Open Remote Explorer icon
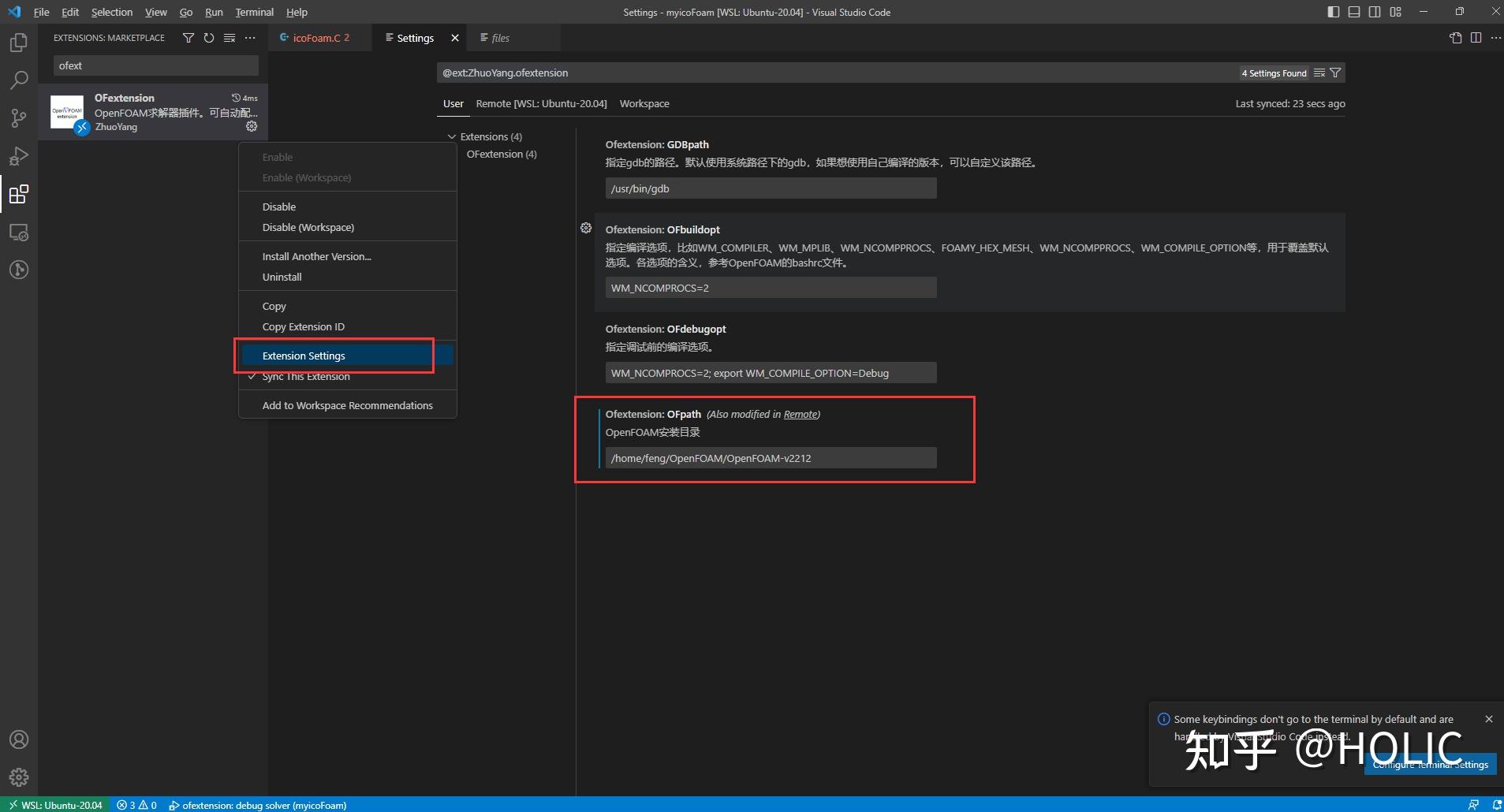 (x=18, y=233)
